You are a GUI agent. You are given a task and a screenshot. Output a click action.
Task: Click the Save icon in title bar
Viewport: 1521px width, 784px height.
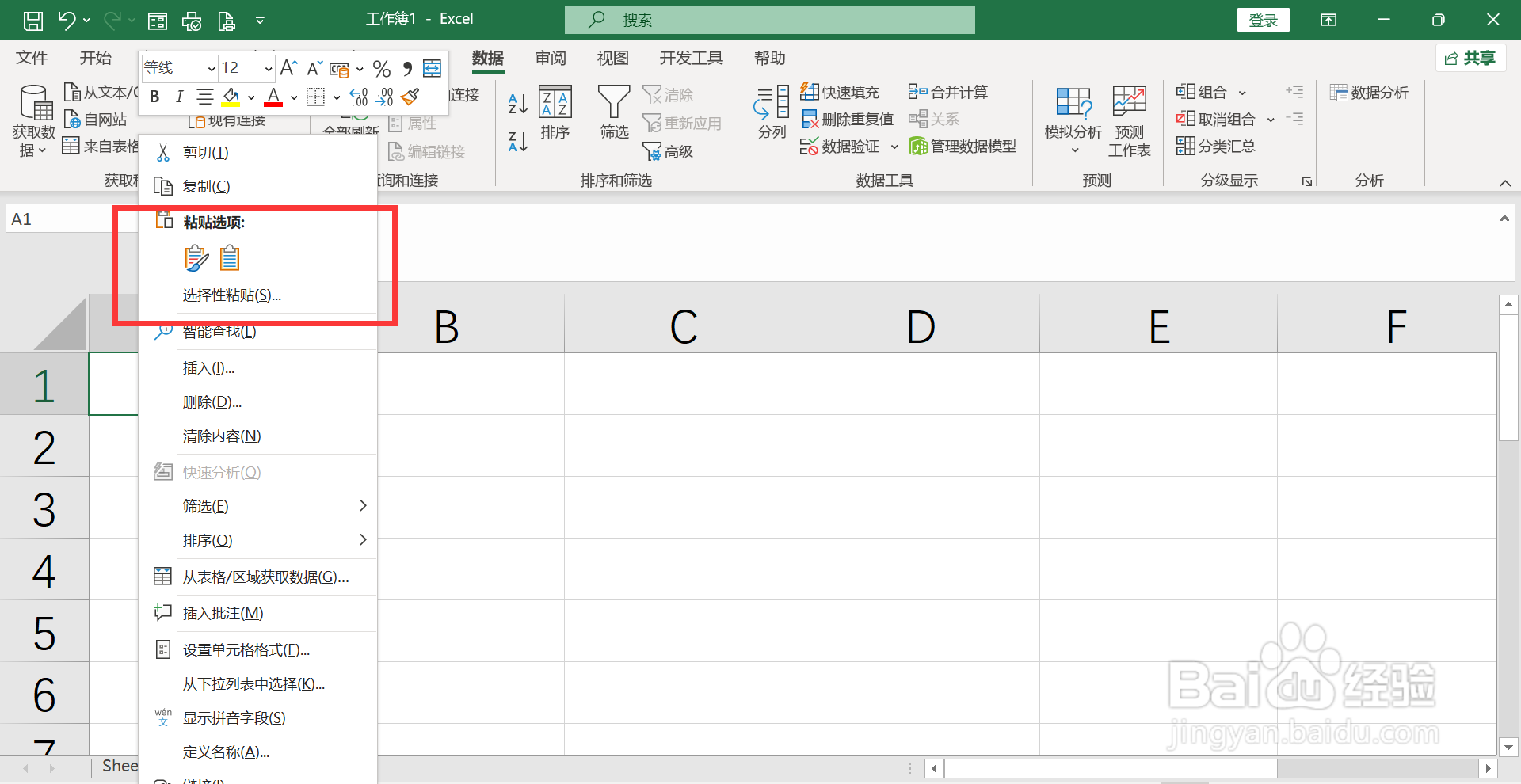pyautogui.click(x=33, y=21)
